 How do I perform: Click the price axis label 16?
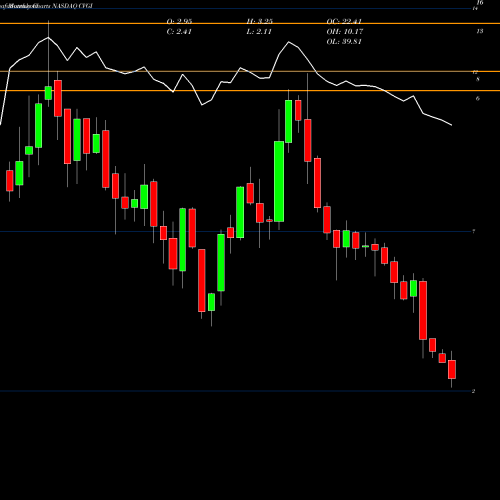point(480,3)
